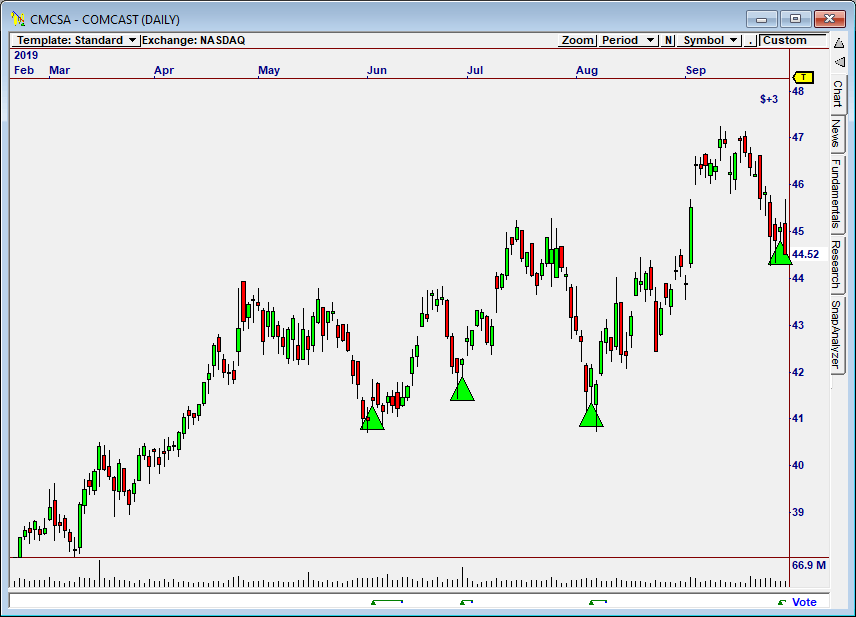Image resolution: width=856 pixels, height=617 pixels.
Task: Click the Jun month label on the time axis
Action: coord(377,70)
